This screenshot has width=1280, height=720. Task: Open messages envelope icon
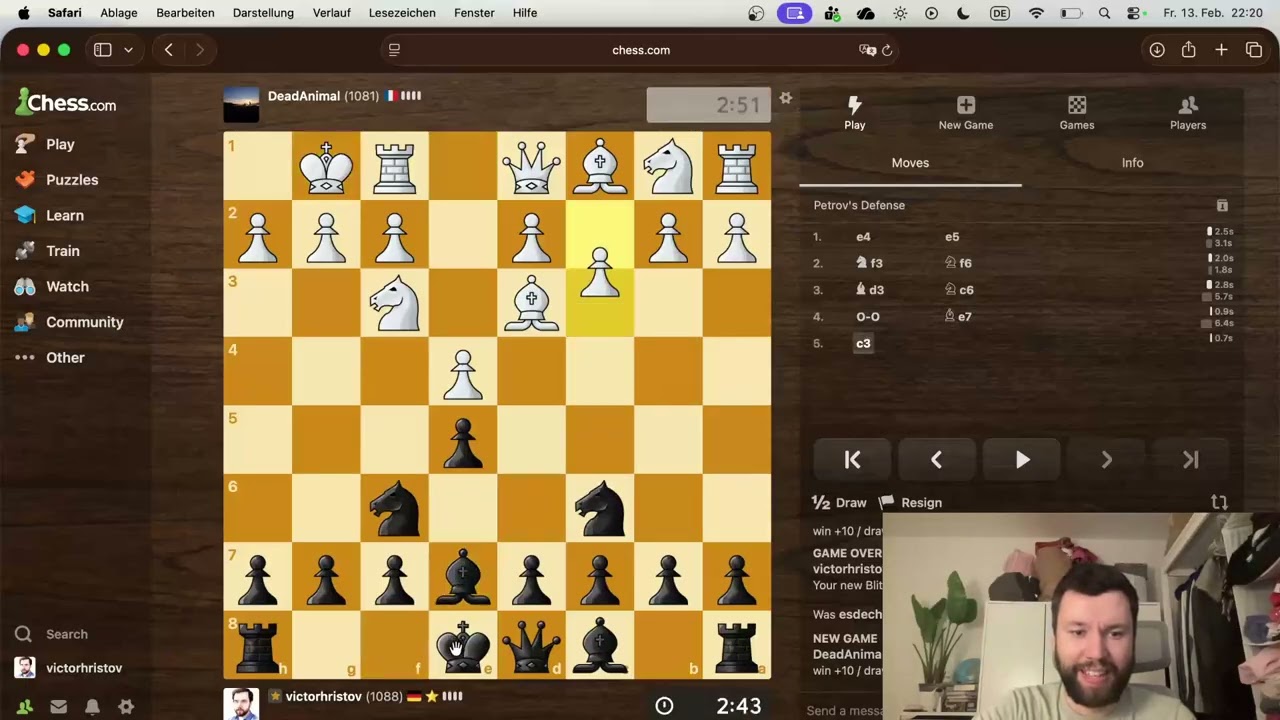click(59, 706)
